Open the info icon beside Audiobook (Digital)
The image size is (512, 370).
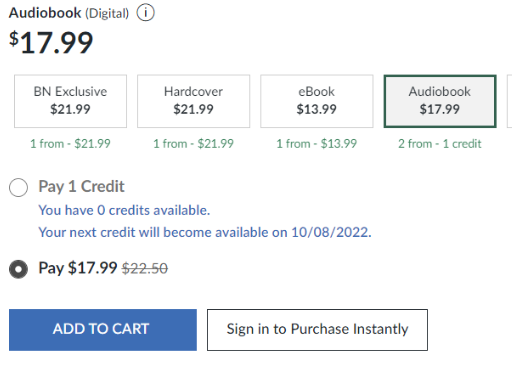coord(145,13)
